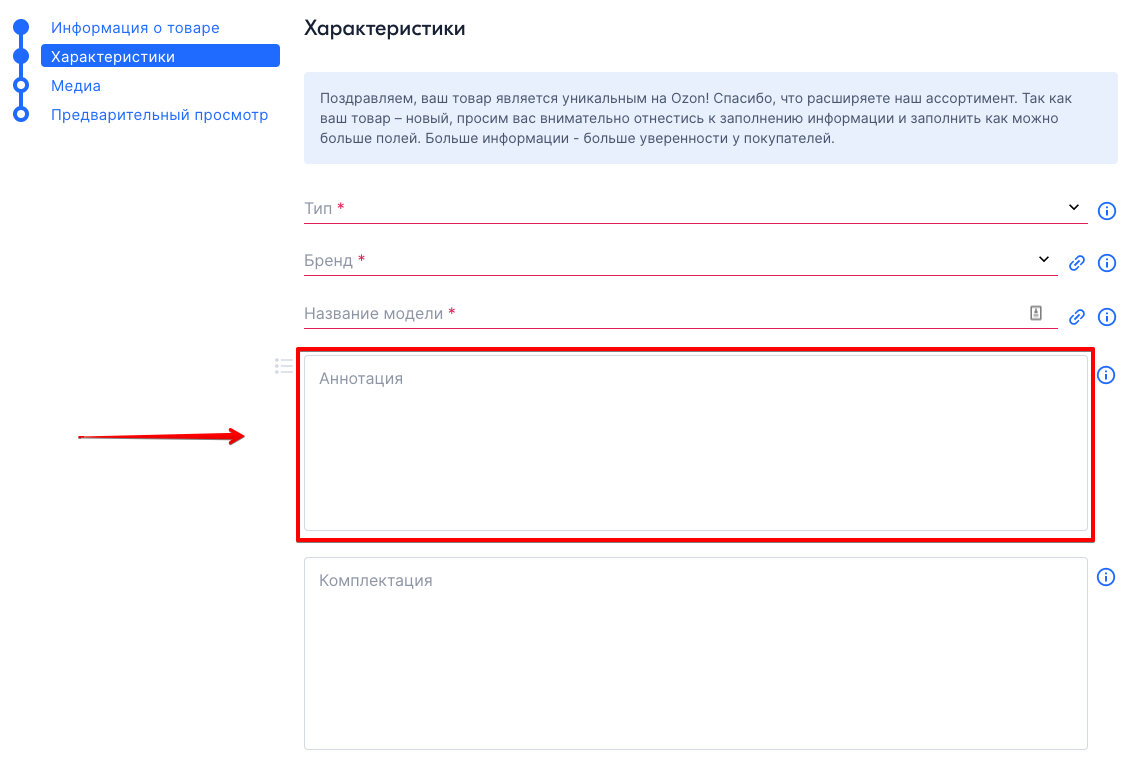This screenshot has width=1140, height=778.
Task: Focus the Тип input field
Action: (x=695, y=209)
